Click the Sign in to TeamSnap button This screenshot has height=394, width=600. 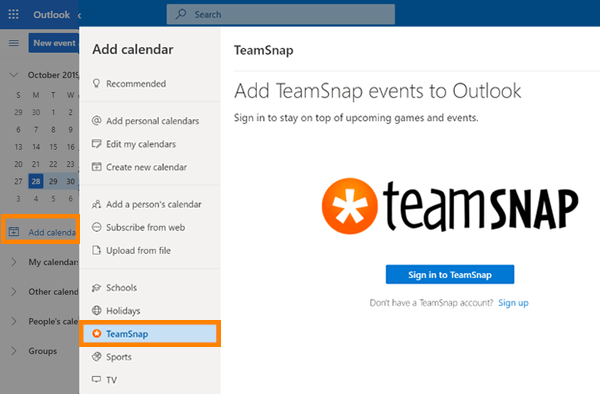[450, 274]
